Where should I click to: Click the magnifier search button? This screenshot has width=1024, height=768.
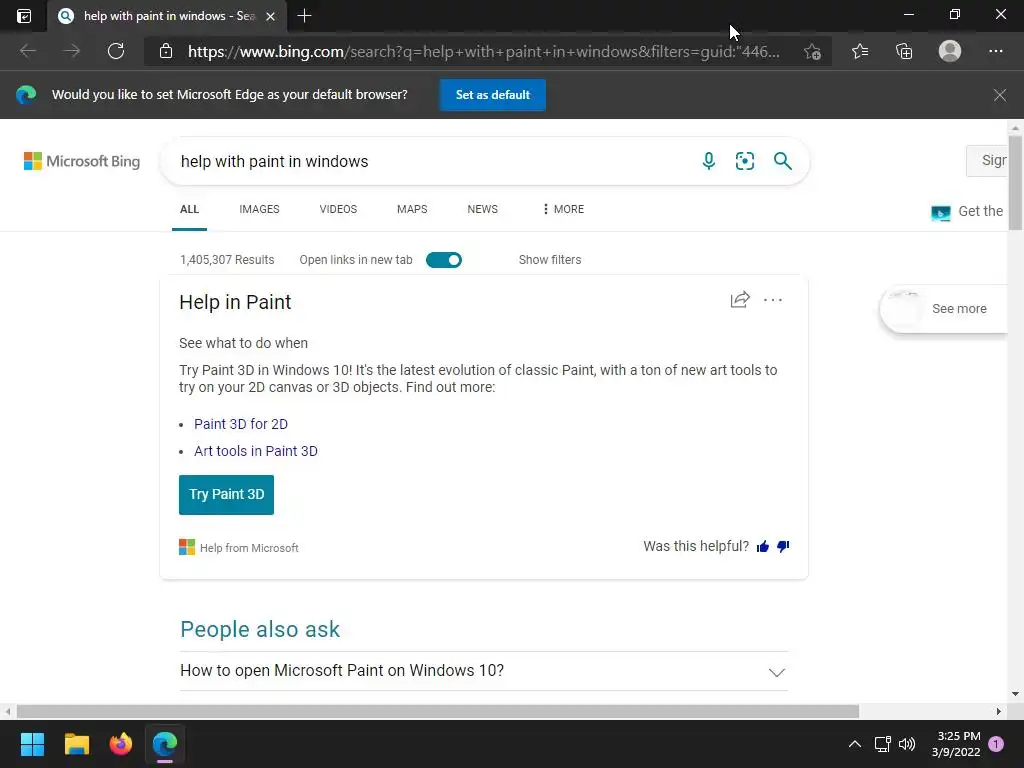[x=782, y=161]
